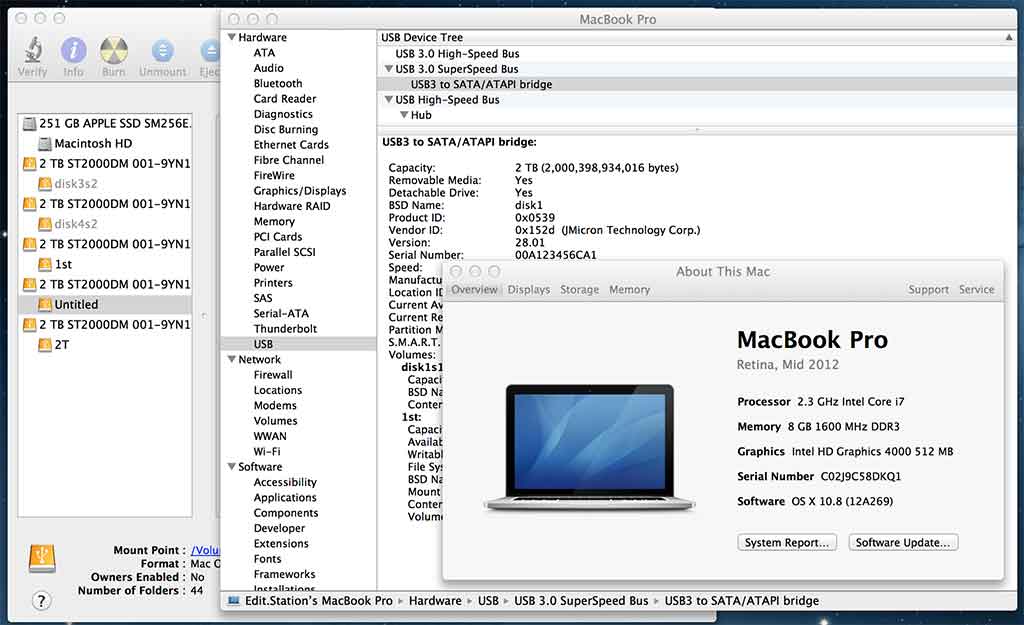Select Fonts under Software

coord(267,558)
